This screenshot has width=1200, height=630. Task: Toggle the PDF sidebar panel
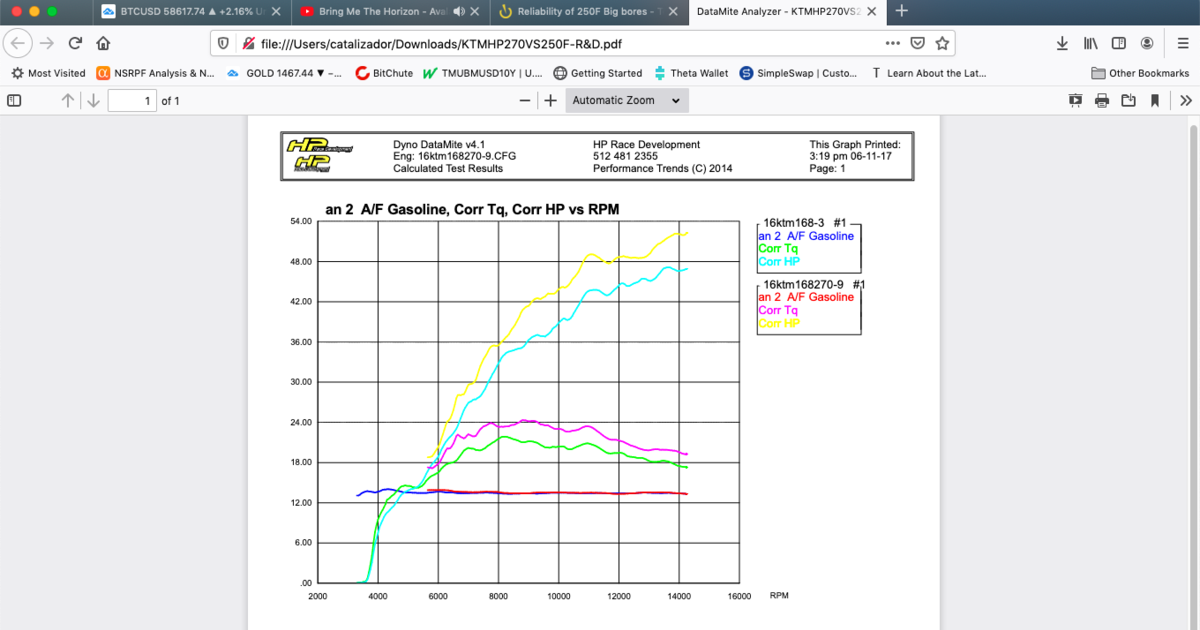coord(12,100)
